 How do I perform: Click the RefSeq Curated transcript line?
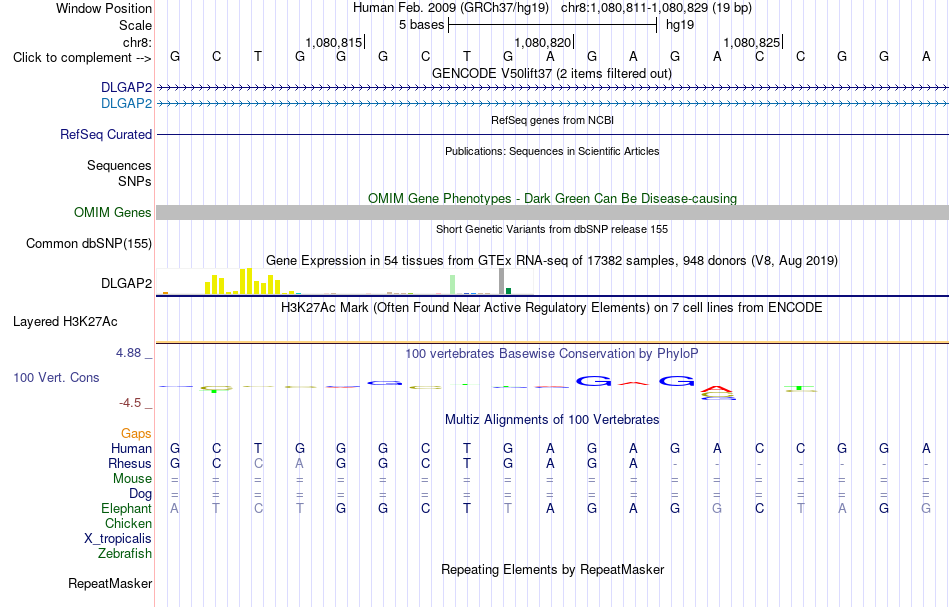(x=552, y=134)
